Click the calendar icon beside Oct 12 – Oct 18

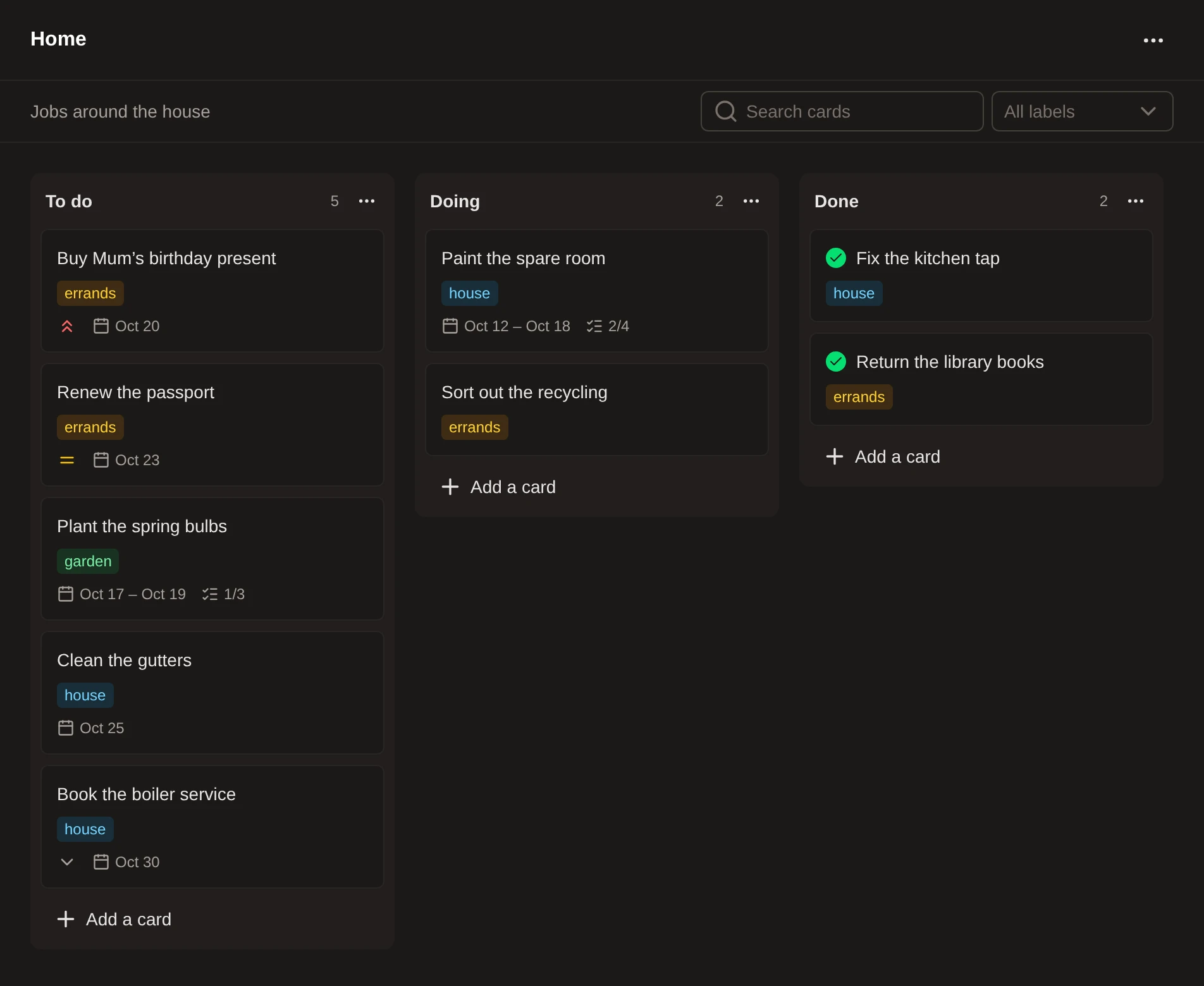[x=450, y=326]
